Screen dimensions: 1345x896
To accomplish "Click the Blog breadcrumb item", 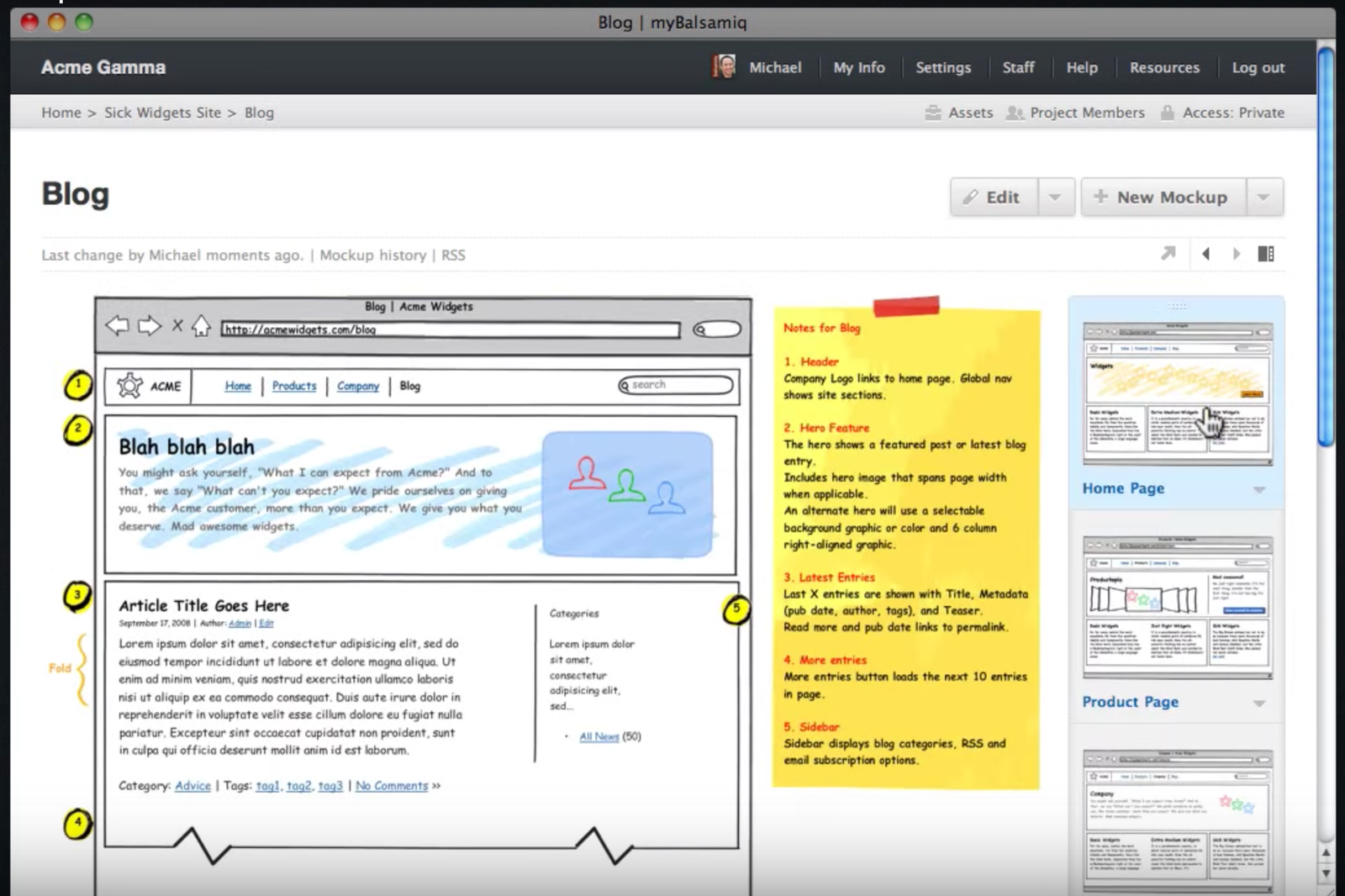I will tap(259, 113).
